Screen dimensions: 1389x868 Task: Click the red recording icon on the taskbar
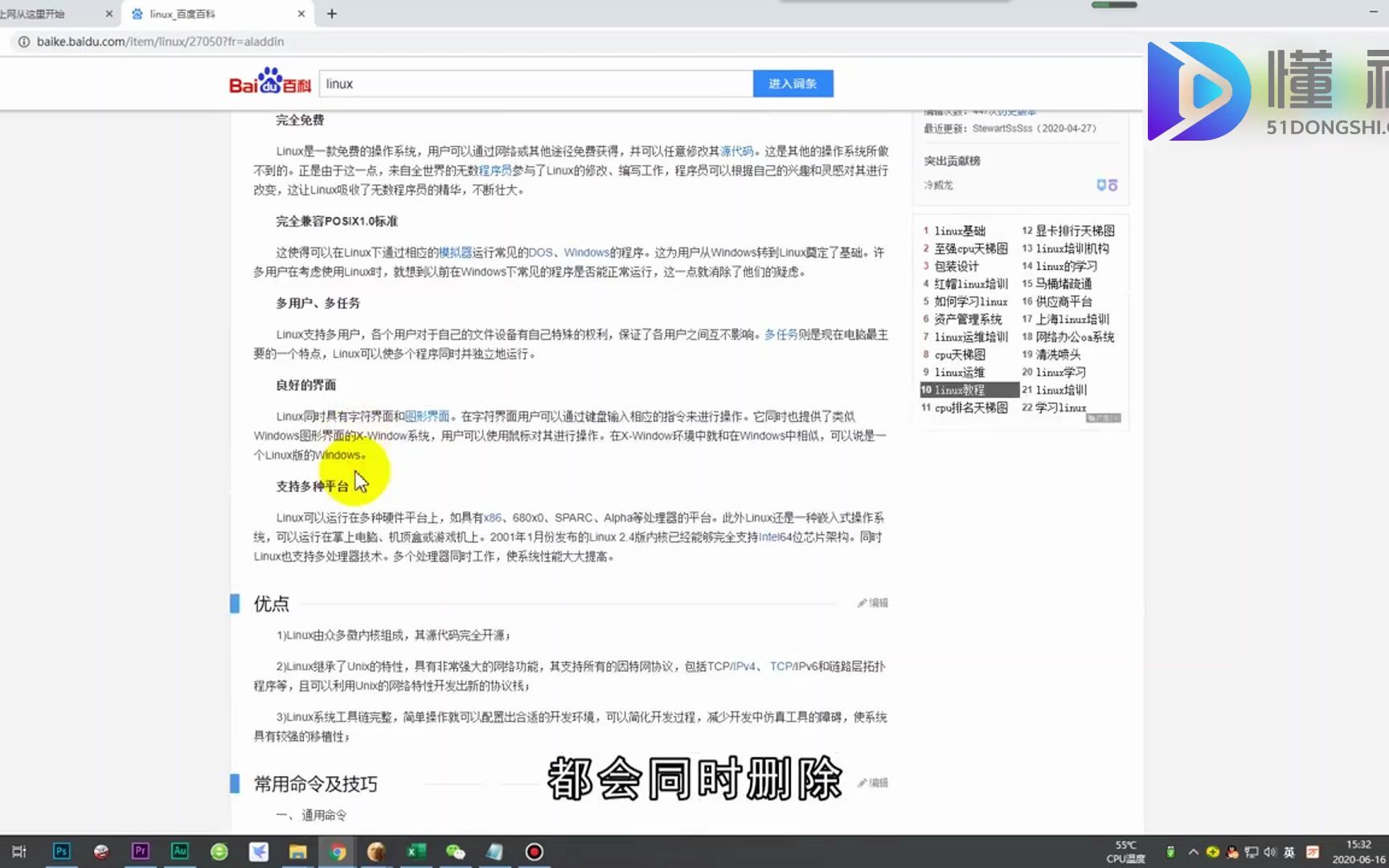[x=534, y=851]
